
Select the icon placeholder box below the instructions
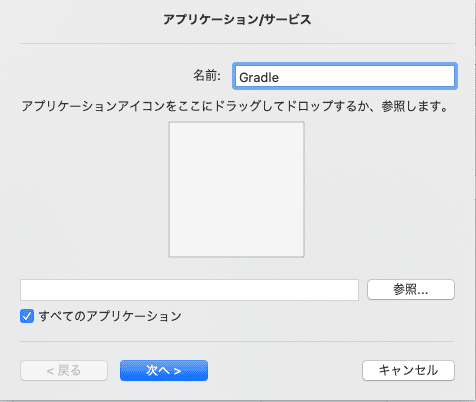(x=236, y=189)
